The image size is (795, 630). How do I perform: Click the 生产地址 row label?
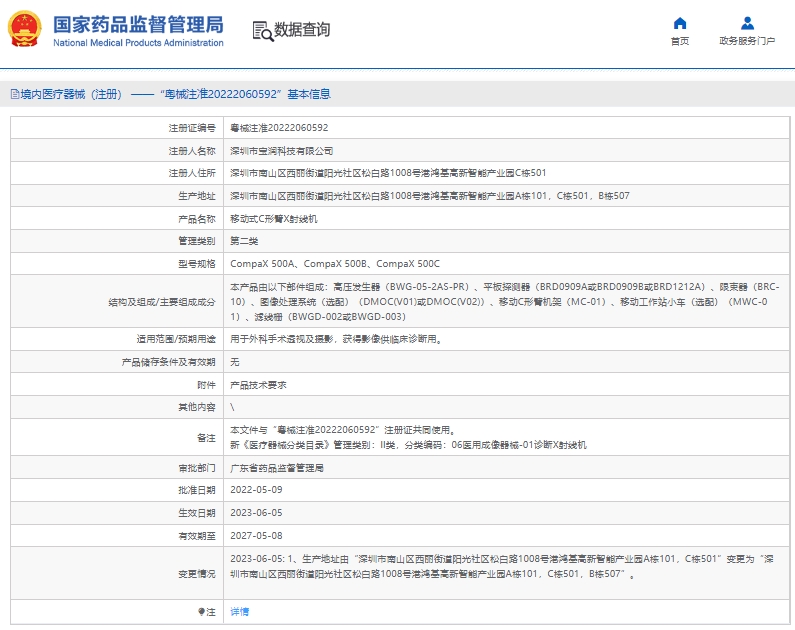(x=197, y=196)
